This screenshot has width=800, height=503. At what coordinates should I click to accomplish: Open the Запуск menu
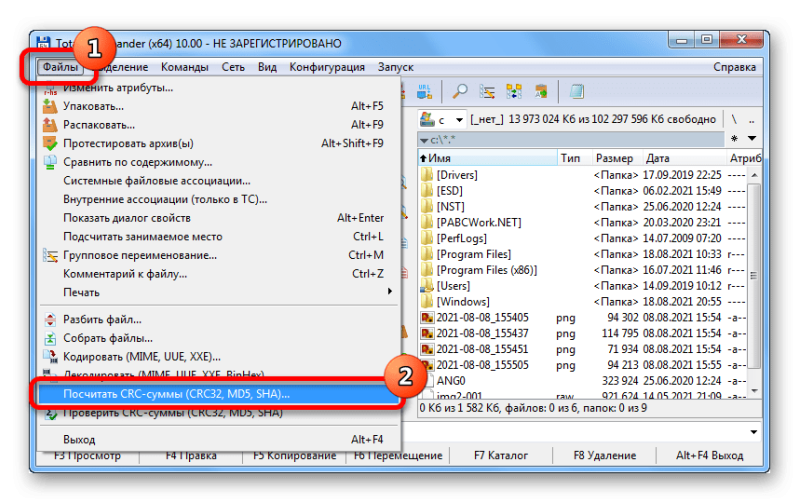(x=395, y=67)
